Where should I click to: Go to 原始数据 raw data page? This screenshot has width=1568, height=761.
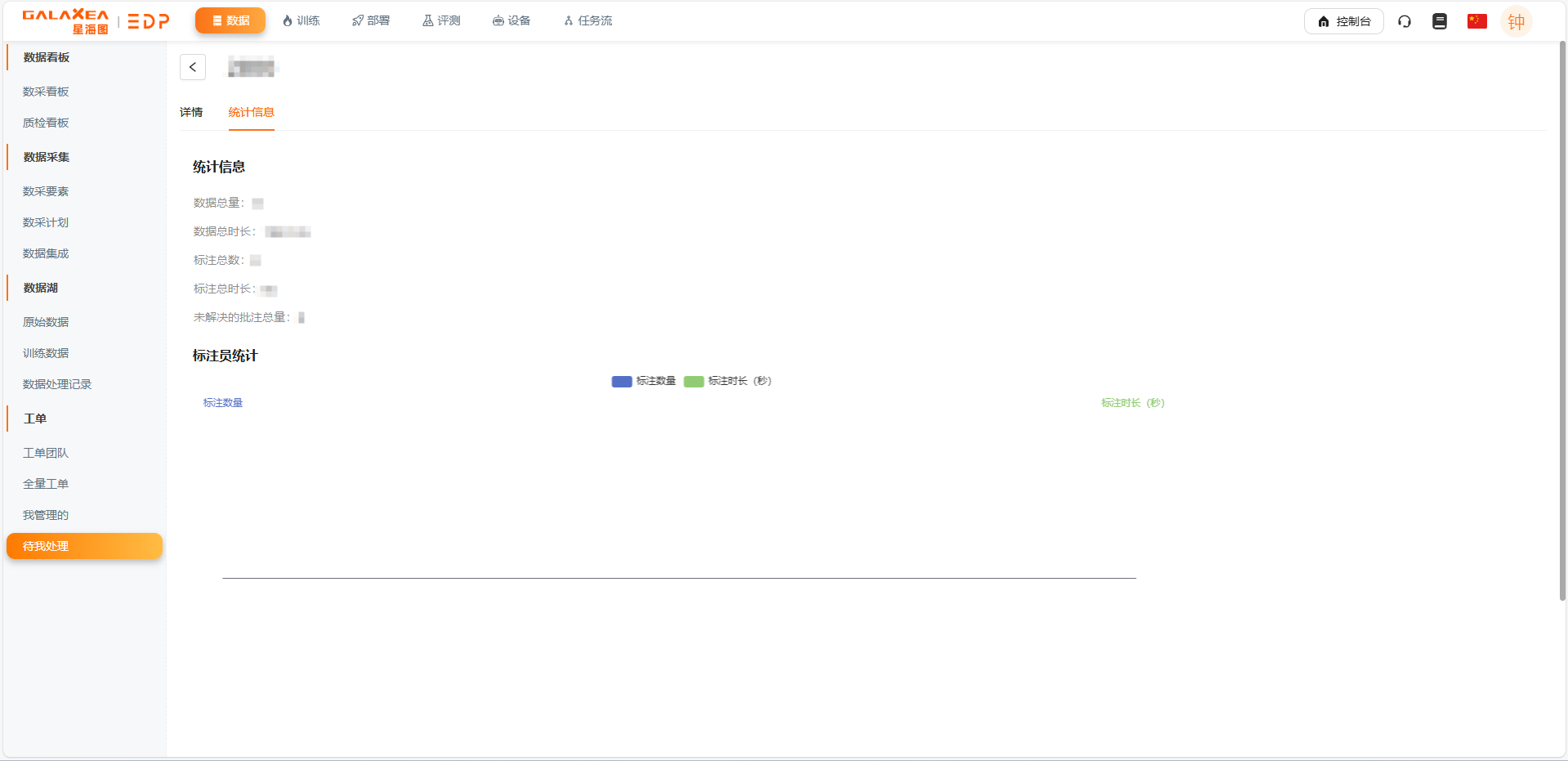tap(46, 322)
